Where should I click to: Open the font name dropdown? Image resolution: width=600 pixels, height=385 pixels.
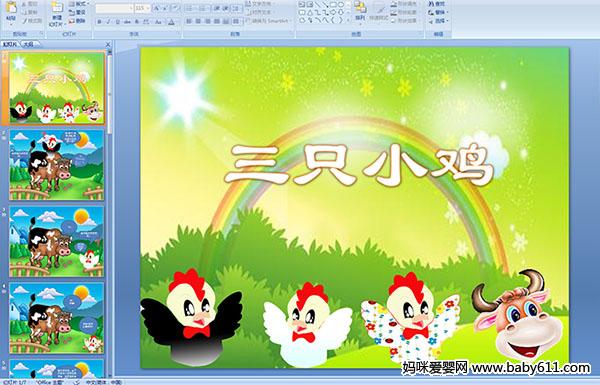(114, 8)
